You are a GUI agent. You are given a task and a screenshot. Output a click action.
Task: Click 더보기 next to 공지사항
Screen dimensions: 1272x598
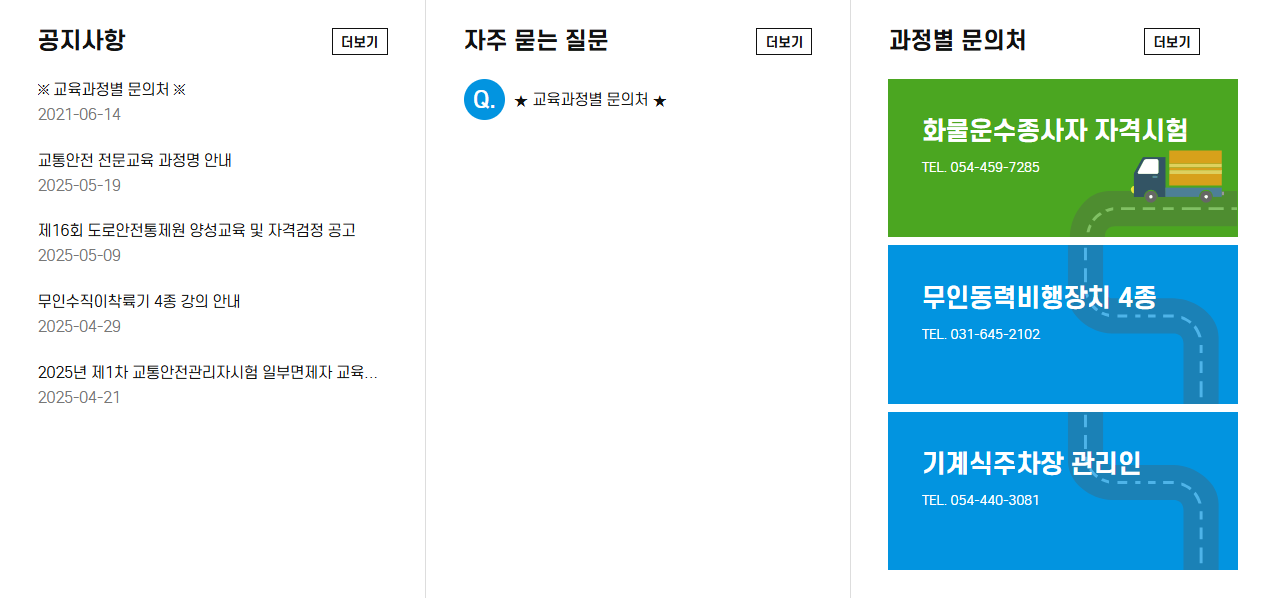pos(359,41)
